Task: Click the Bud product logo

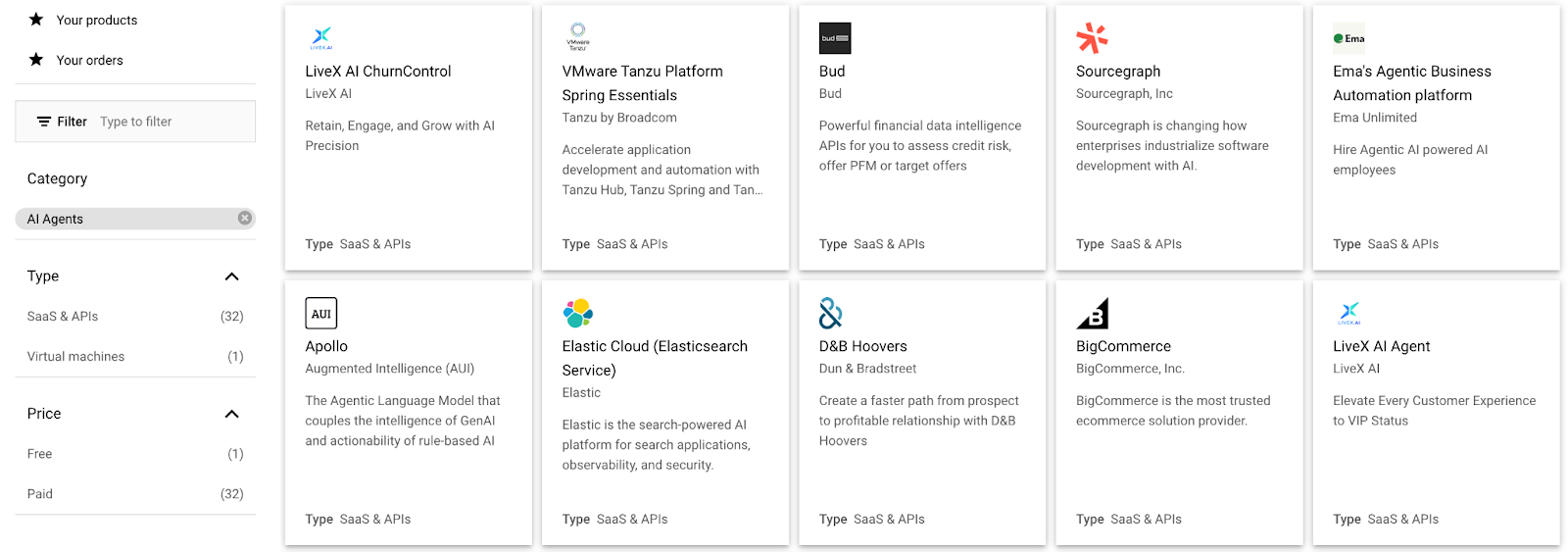Action: tap(835, 38)
